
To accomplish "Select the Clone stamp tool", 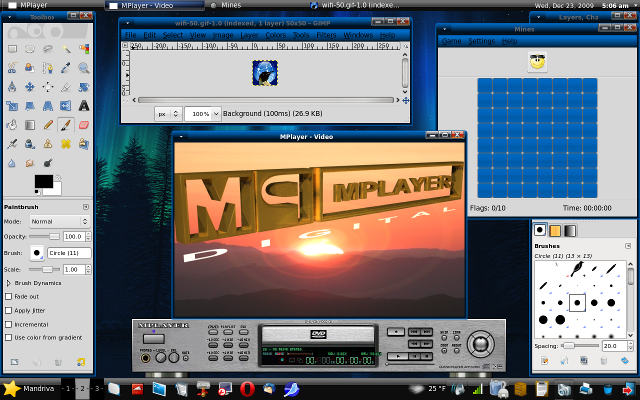I will coord(48,144).
